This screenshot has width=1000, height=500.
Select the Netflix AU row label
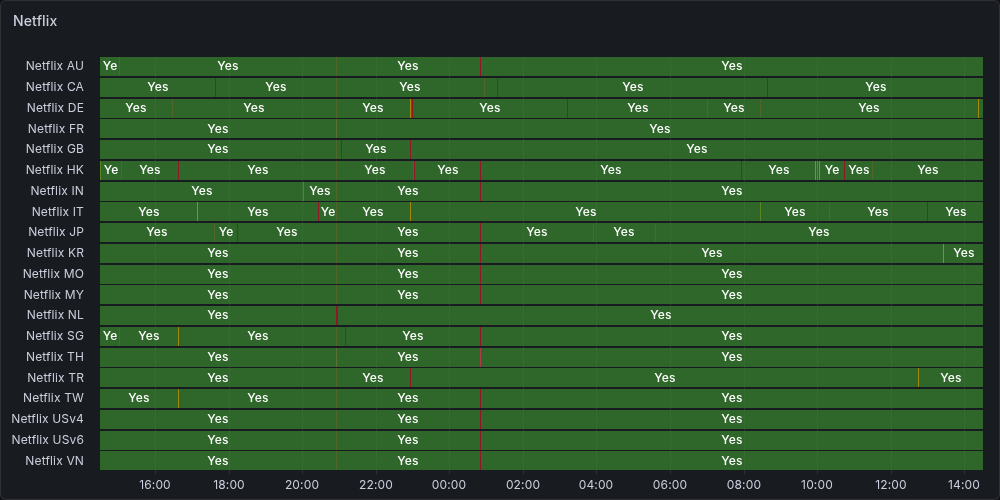click(55, 66)
